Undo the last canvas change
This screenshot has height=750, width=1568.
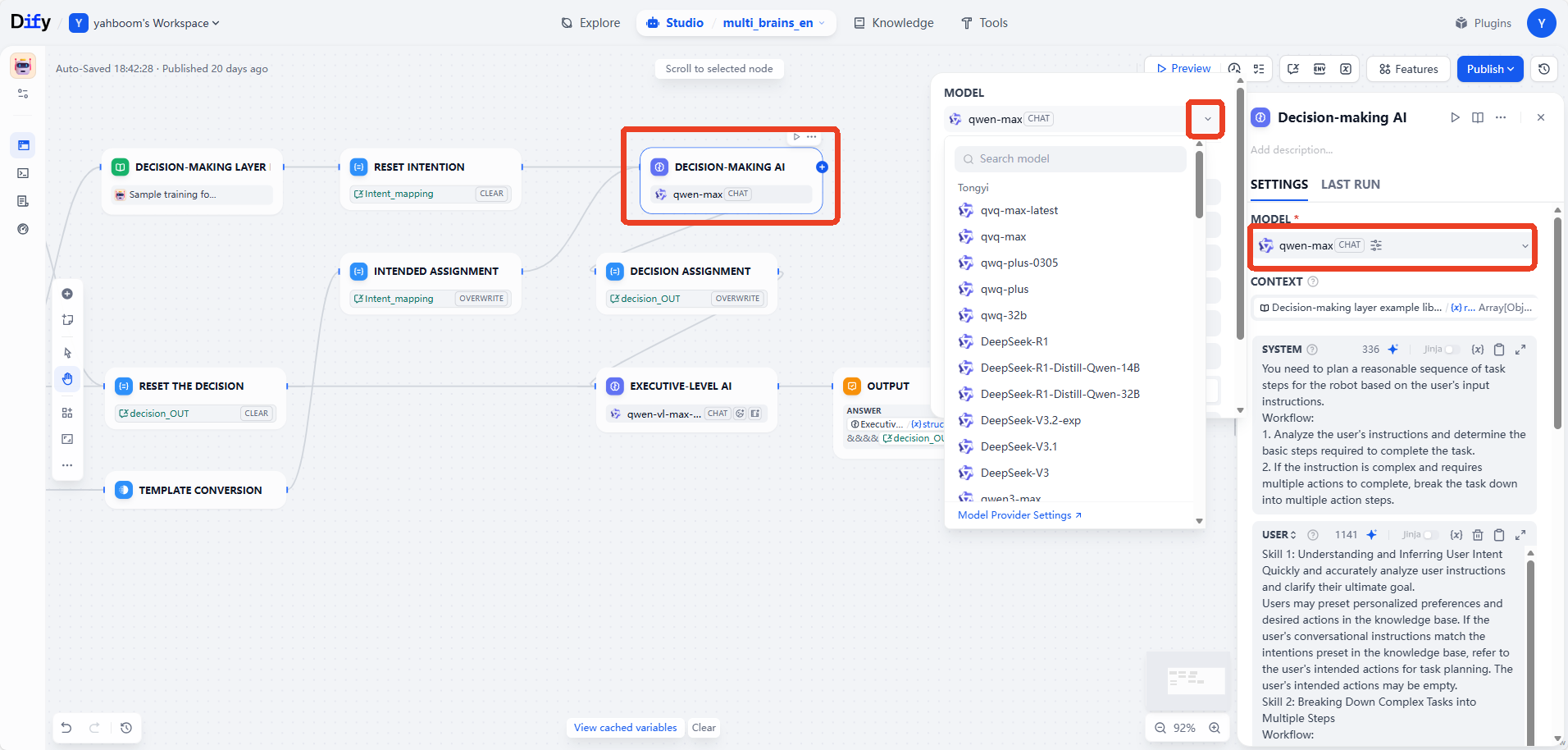pyautogui.click(x=66, y=728)
